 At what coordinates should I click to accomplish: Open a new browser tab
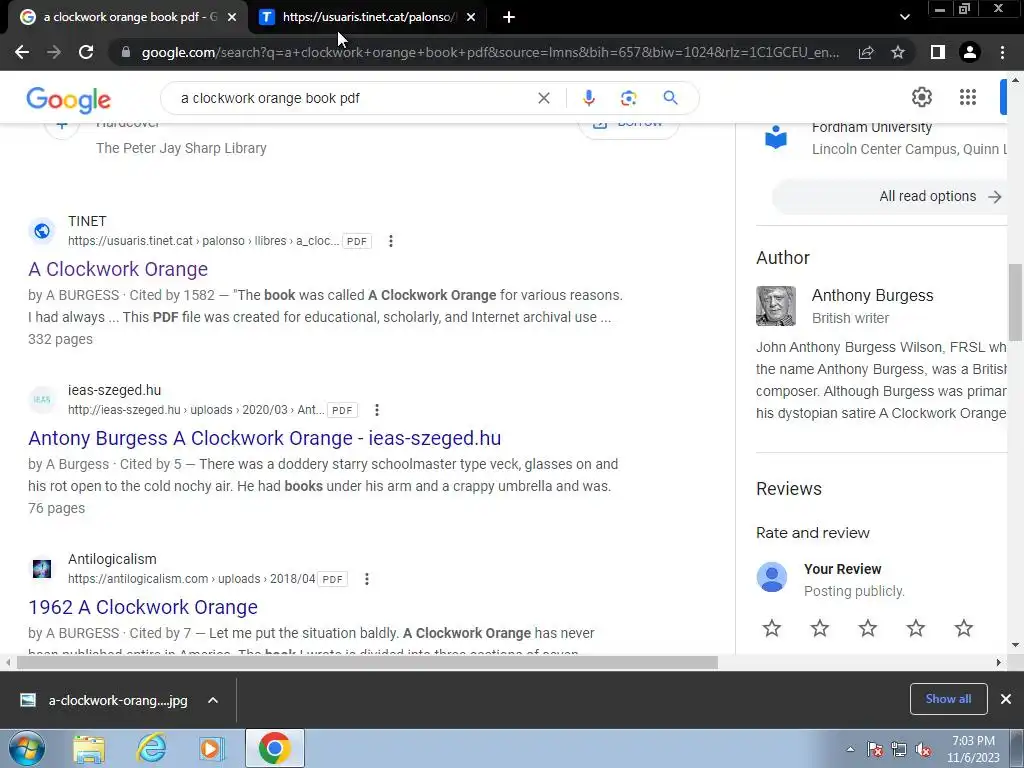click(x=509, y=18)
